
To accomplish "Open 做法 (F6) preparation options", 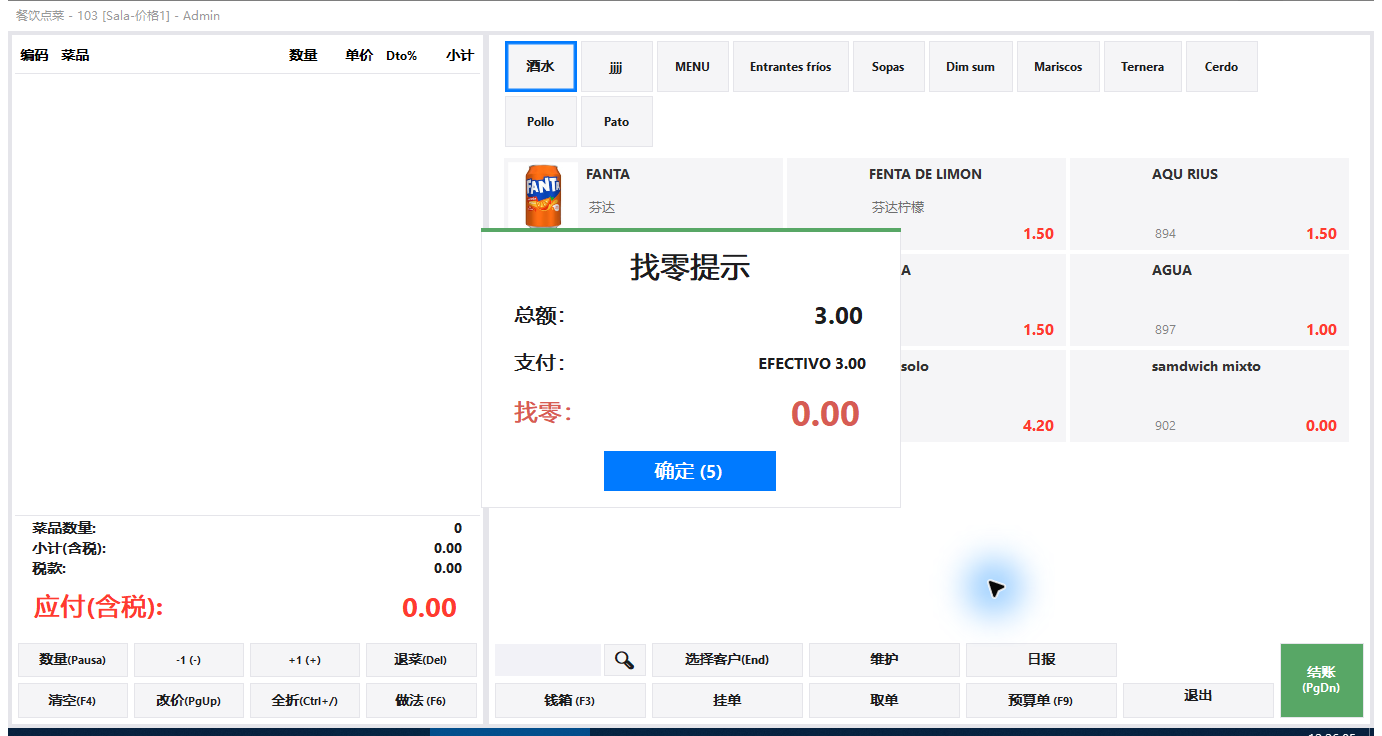I will point(421,701).
